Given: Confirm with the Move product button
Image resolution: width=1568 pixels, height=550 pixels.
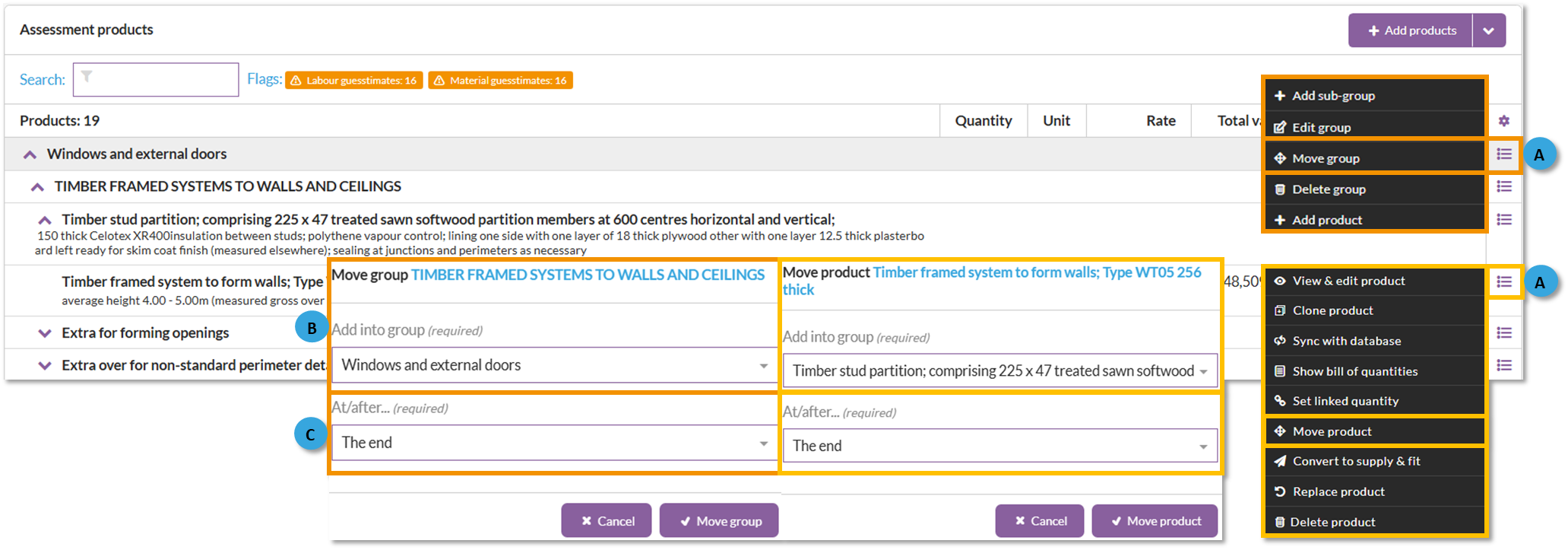Looking at the screenshot, I should [x=1155, y=521].
